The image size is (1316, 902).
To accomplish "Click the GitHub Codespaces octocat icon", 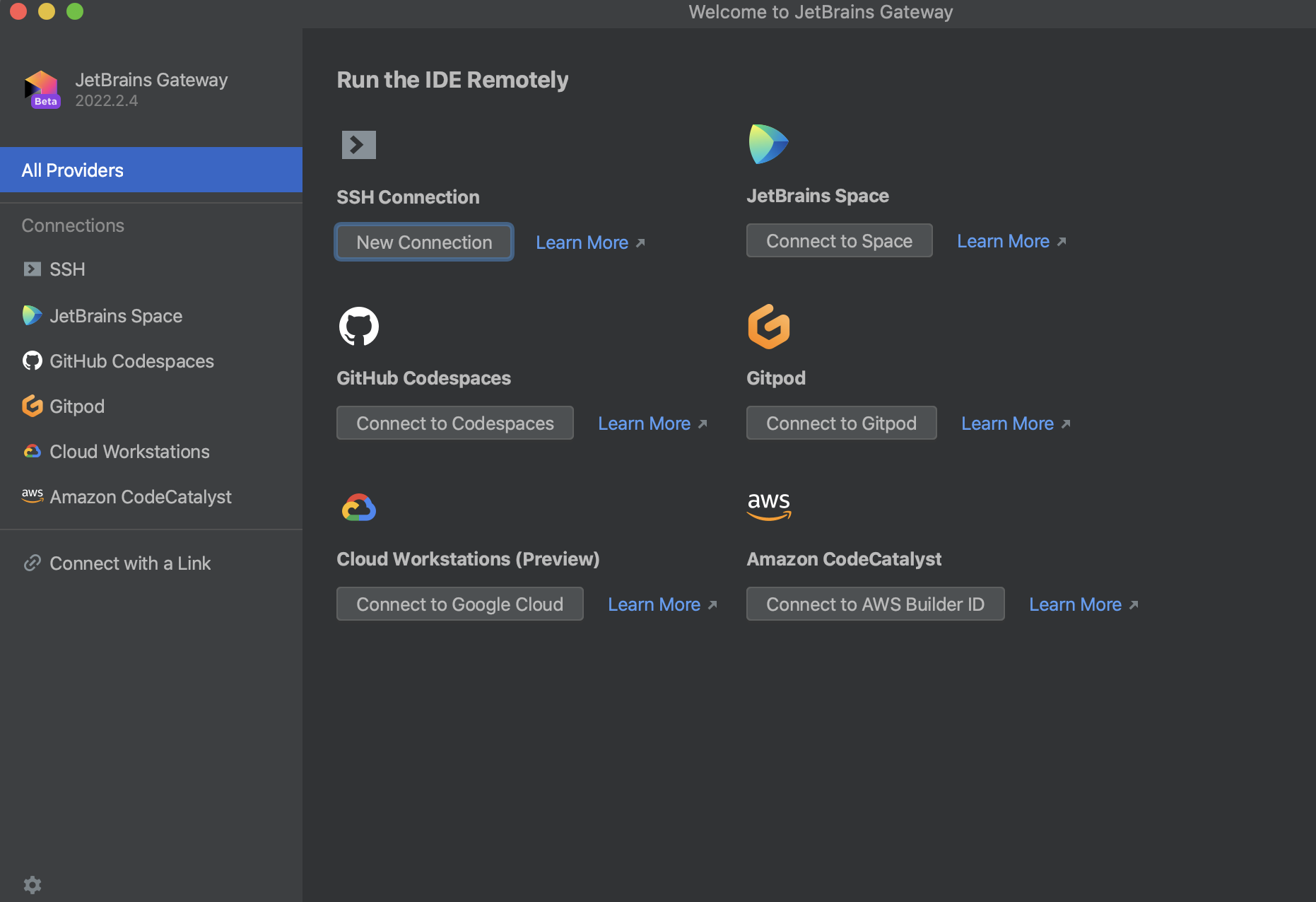I will pos(358,326).
